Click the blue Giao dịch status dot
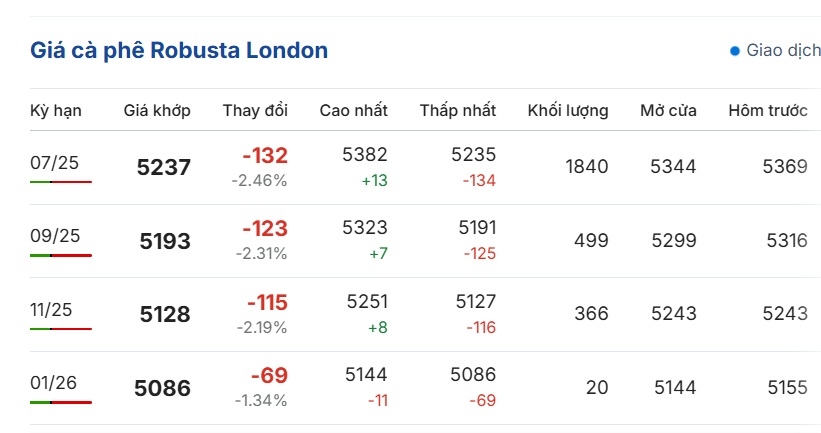The height and width of the screenshot is (433, 821). pyautogui.click(x=735, y=51)
